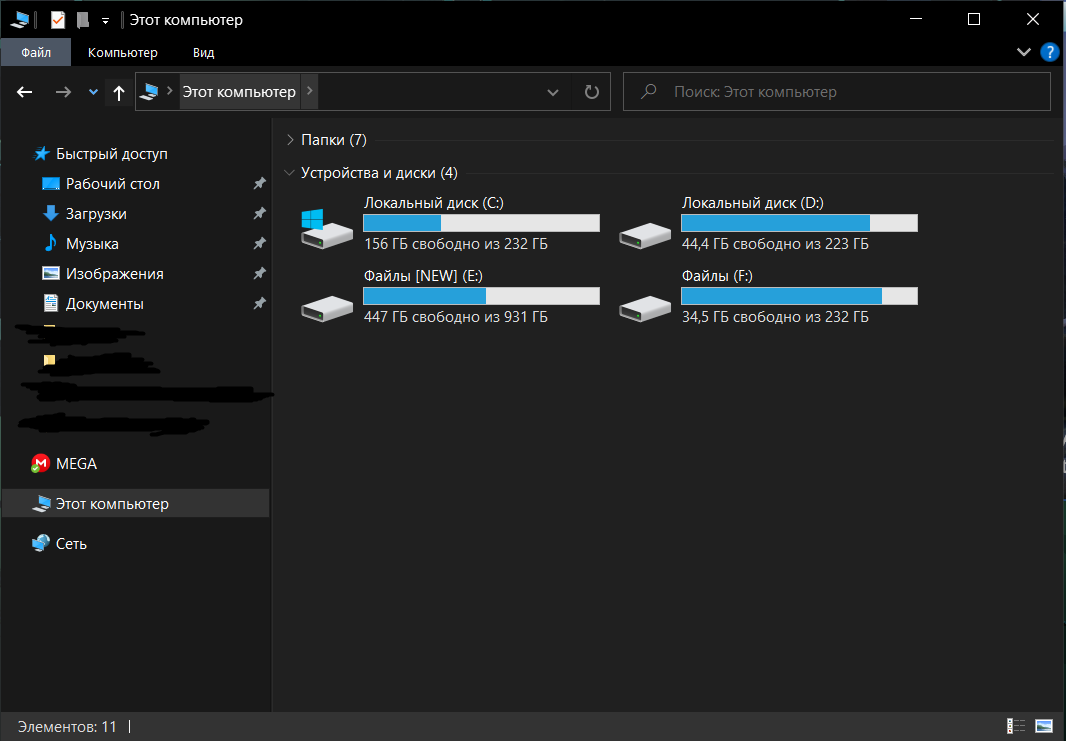Click the computer icon in the title bar
The image size is (1066, 741).
tap(20, 20)
